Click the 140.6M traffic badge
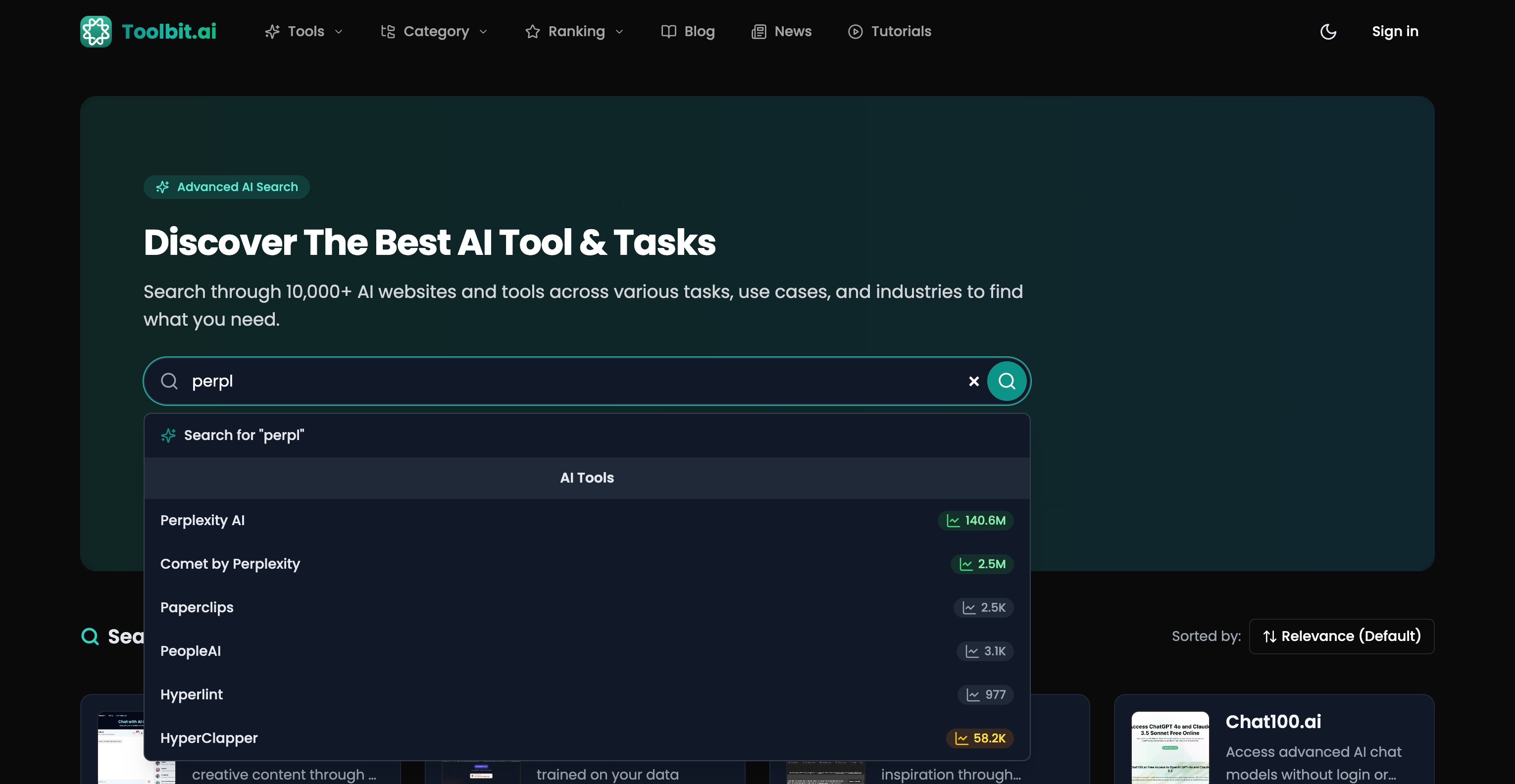This screenshot has width=1515, height=784. [x=975, y=521]
